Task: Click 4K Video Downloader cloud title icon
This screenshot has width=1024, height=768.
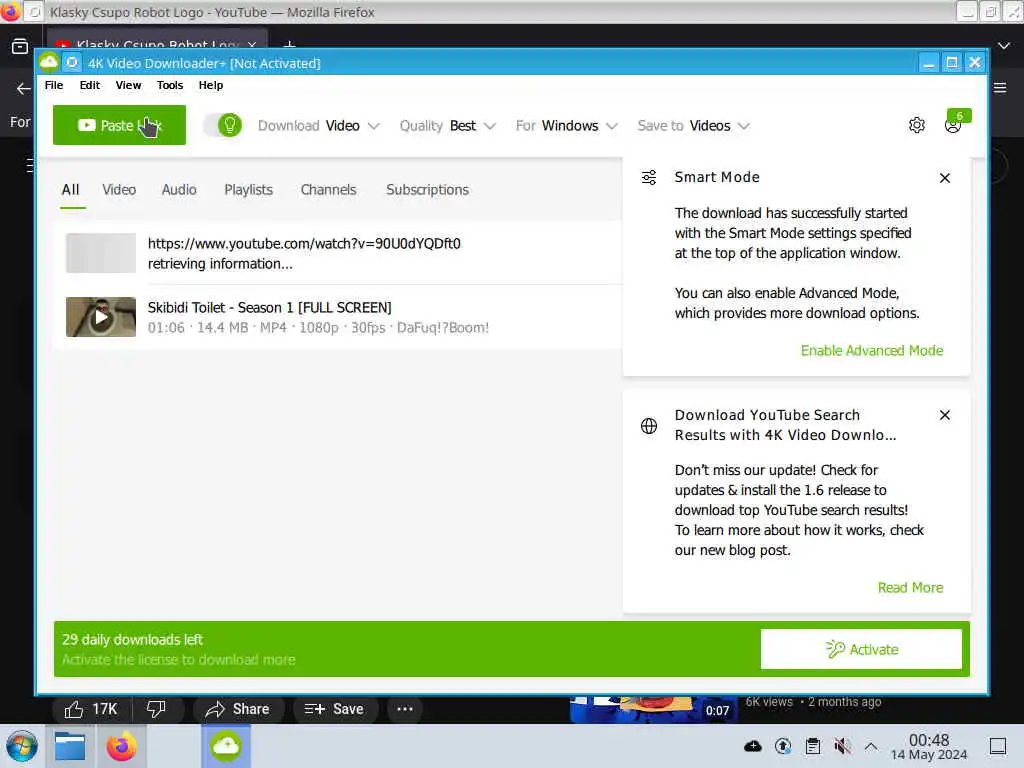Action: pos(48,63)
